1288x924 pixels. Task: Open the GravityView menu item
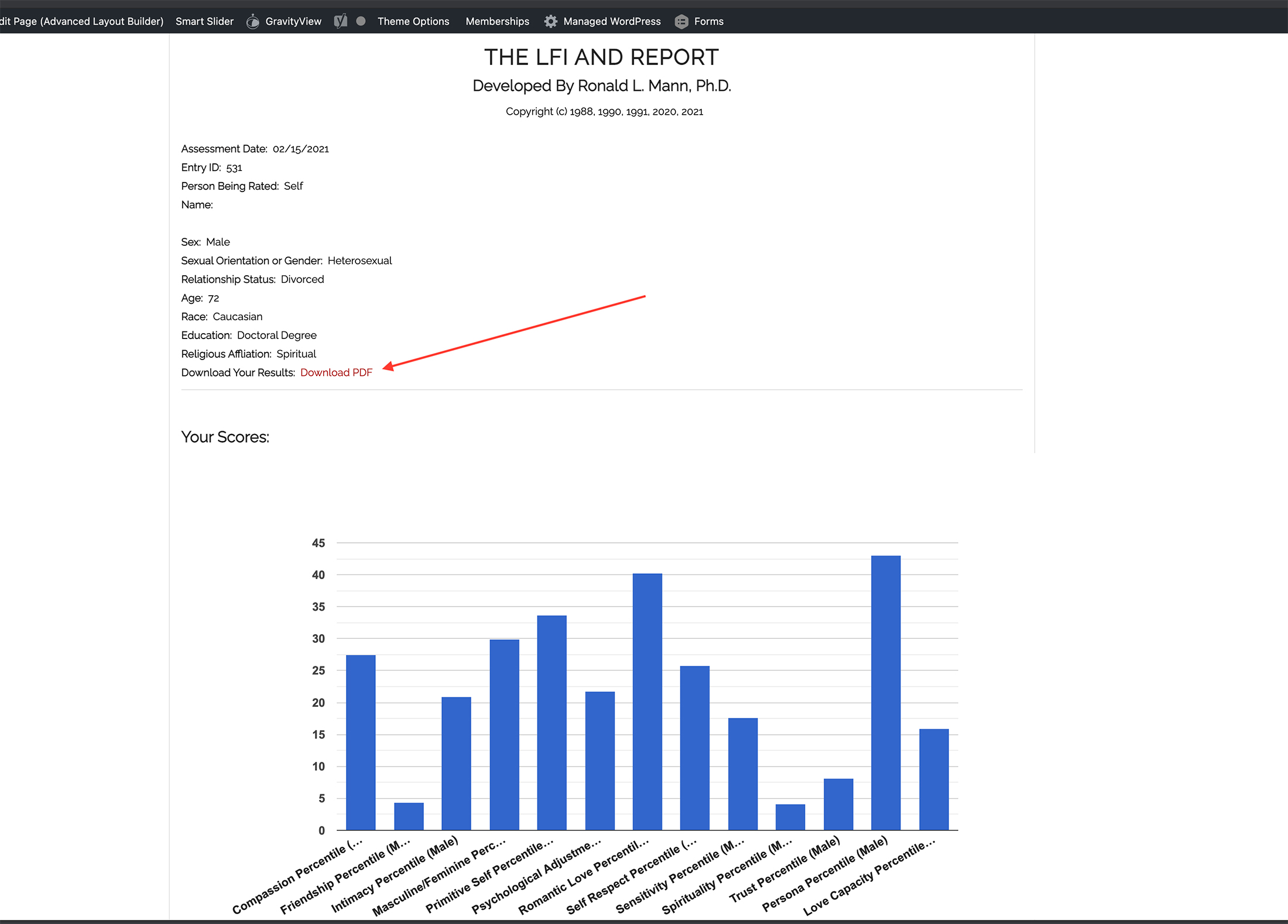pyautogui.click(x=293, y=22)
